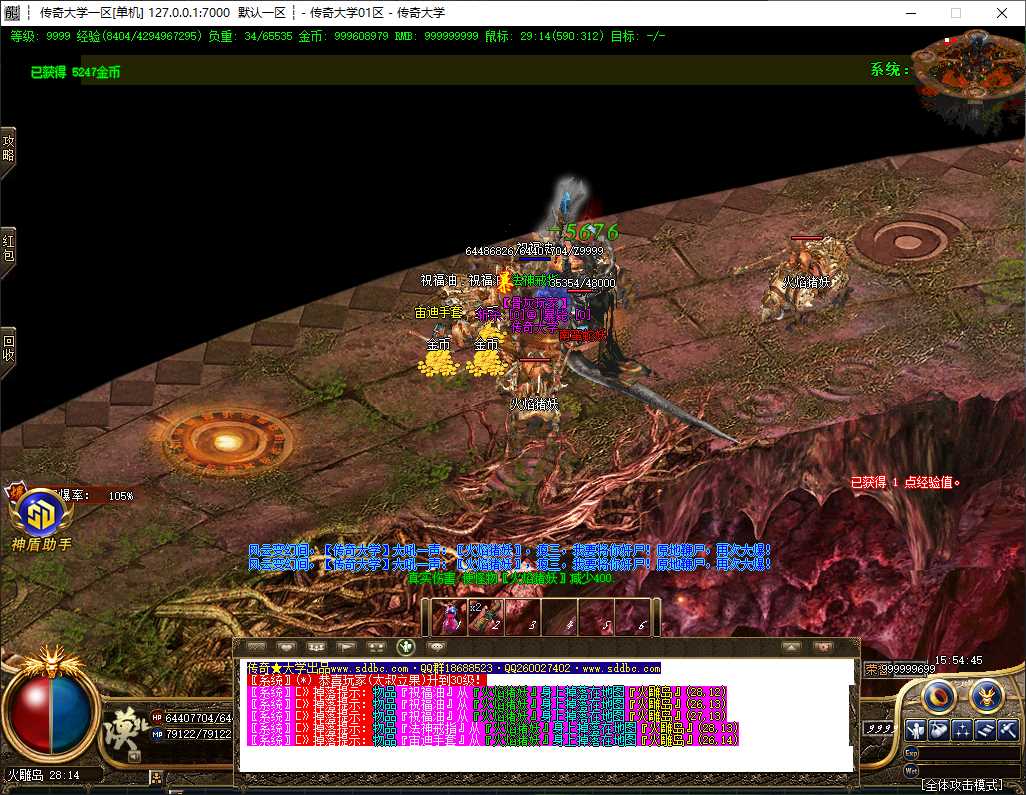The width and height of the screenshot is (1026, 795).
Task: Open the minimap in the top corner
Action: tap(971, 73)
